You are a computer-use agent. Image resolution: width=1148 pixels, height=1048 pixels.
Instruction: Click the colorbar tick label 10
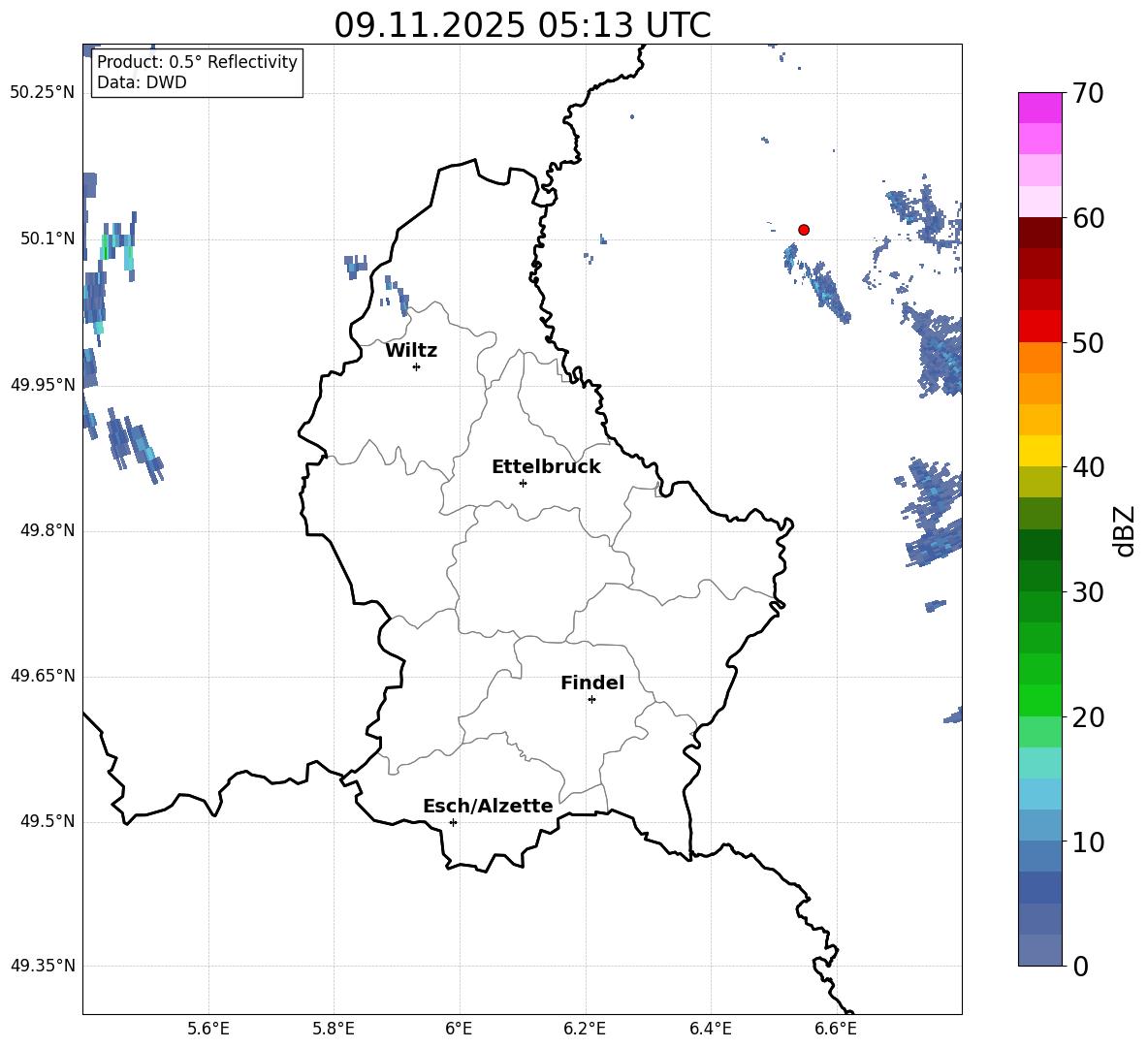1088,842
